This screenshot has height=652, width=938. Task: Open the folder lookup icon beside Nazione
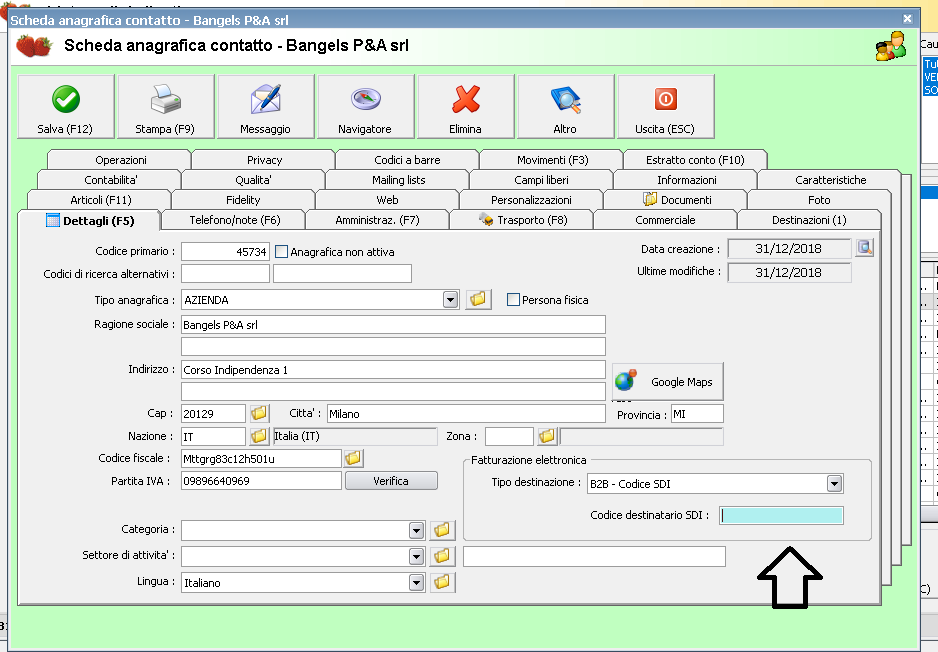[x=258, y=436]
